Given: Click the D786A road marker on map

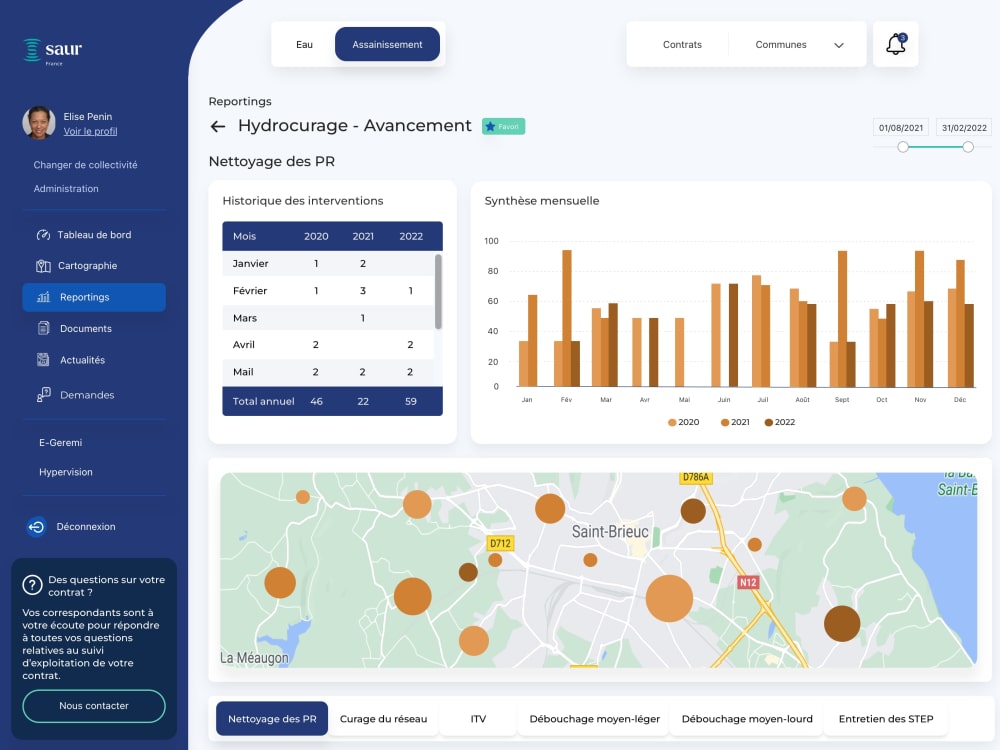Looking at the screenshot, I should [695, 477].
